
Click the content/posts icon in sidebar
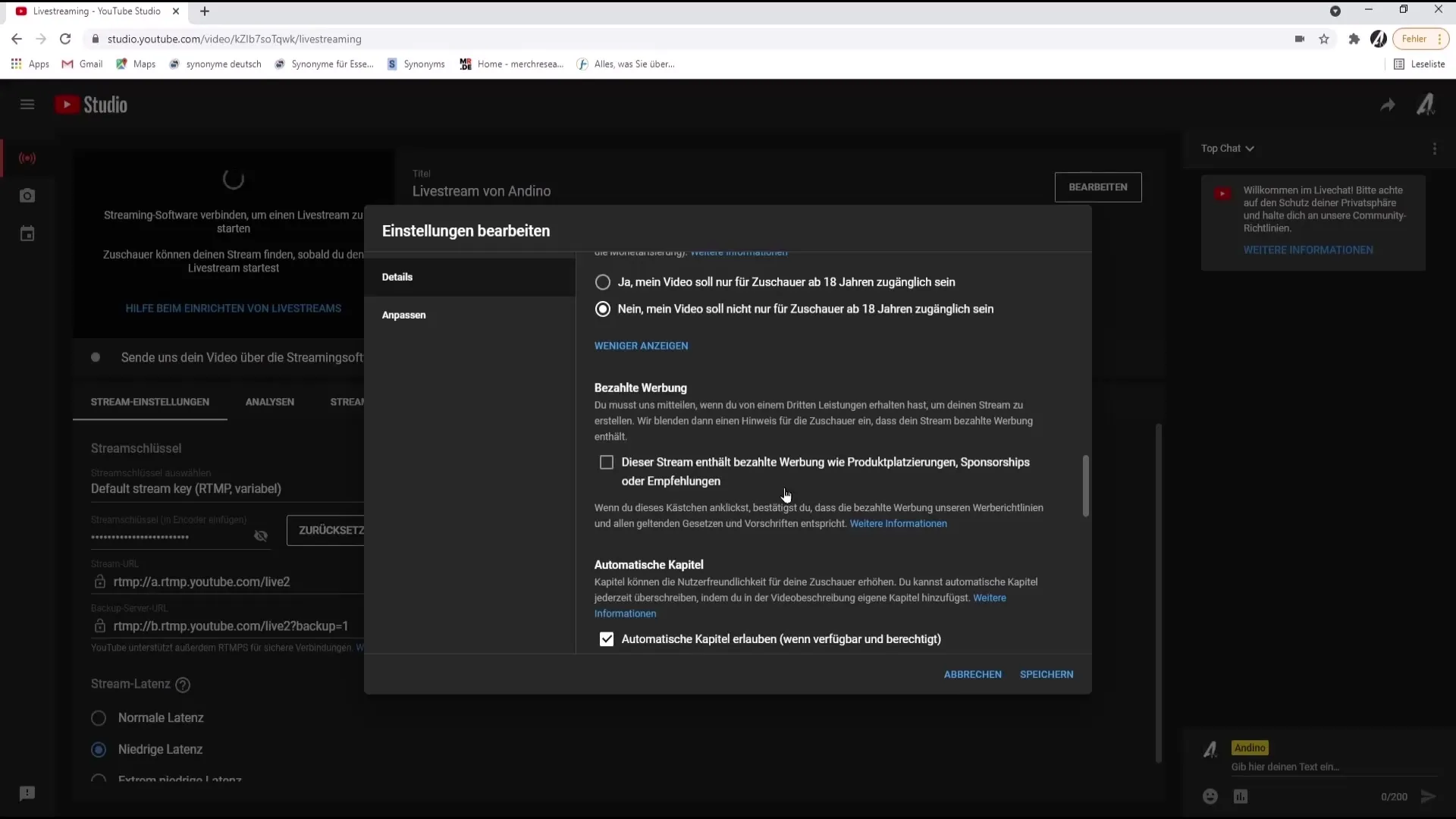27,195
